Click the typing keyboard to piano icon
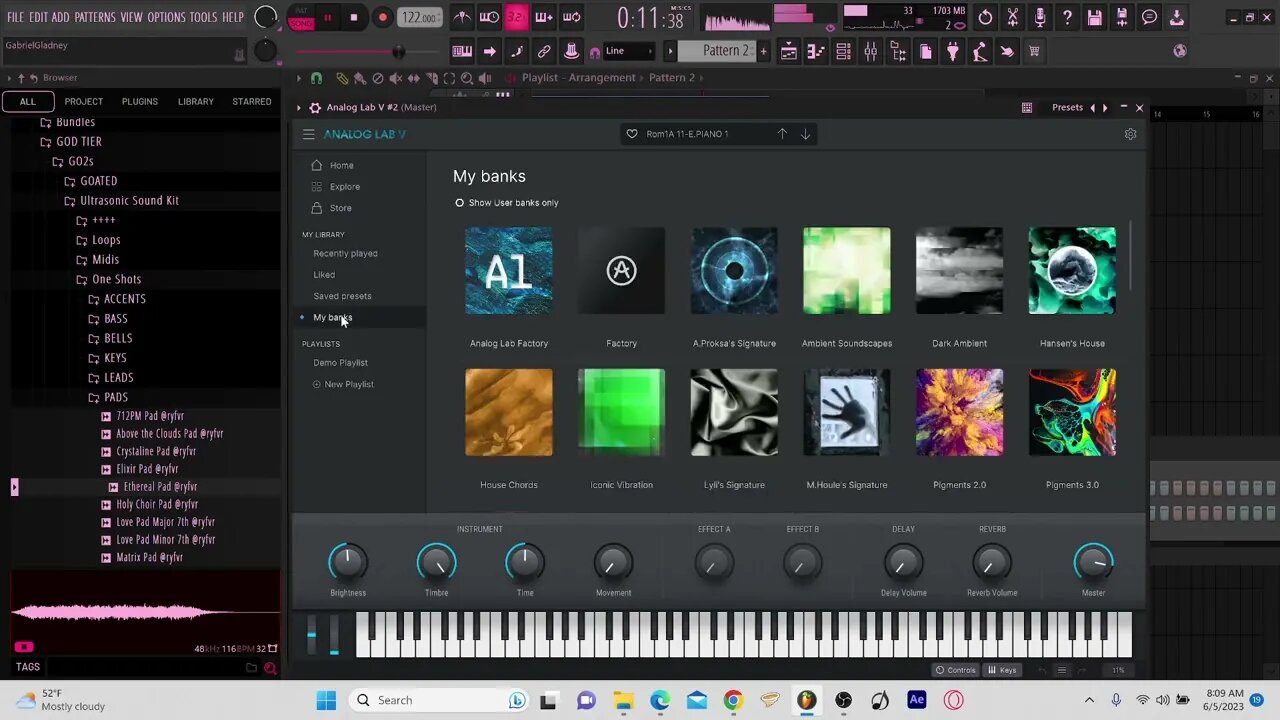Image resolution: width=1280 pixels, height=720 pixels. (x=462, y=51)
